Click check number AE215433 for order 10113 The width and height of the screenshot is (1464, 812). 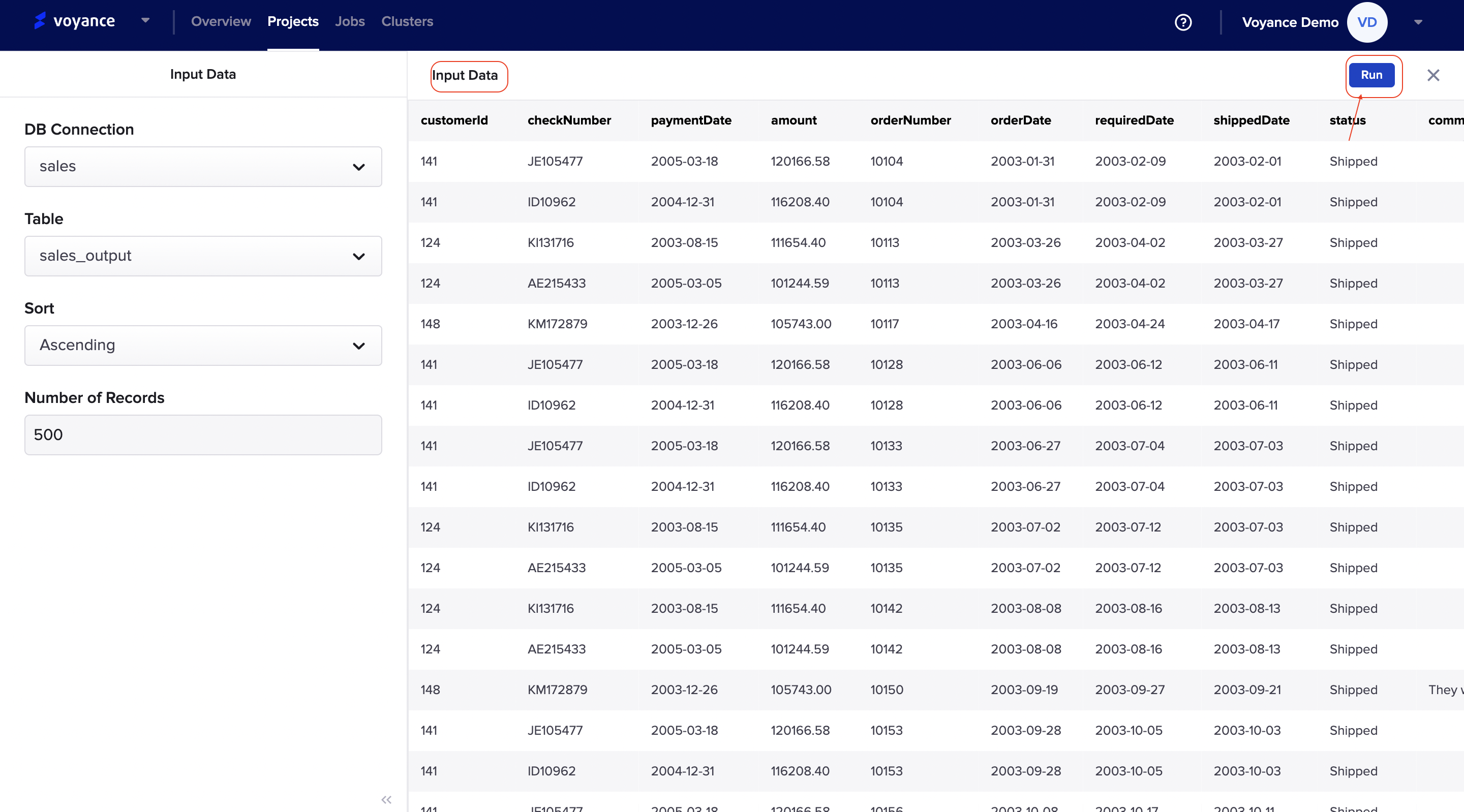point(556,283)
